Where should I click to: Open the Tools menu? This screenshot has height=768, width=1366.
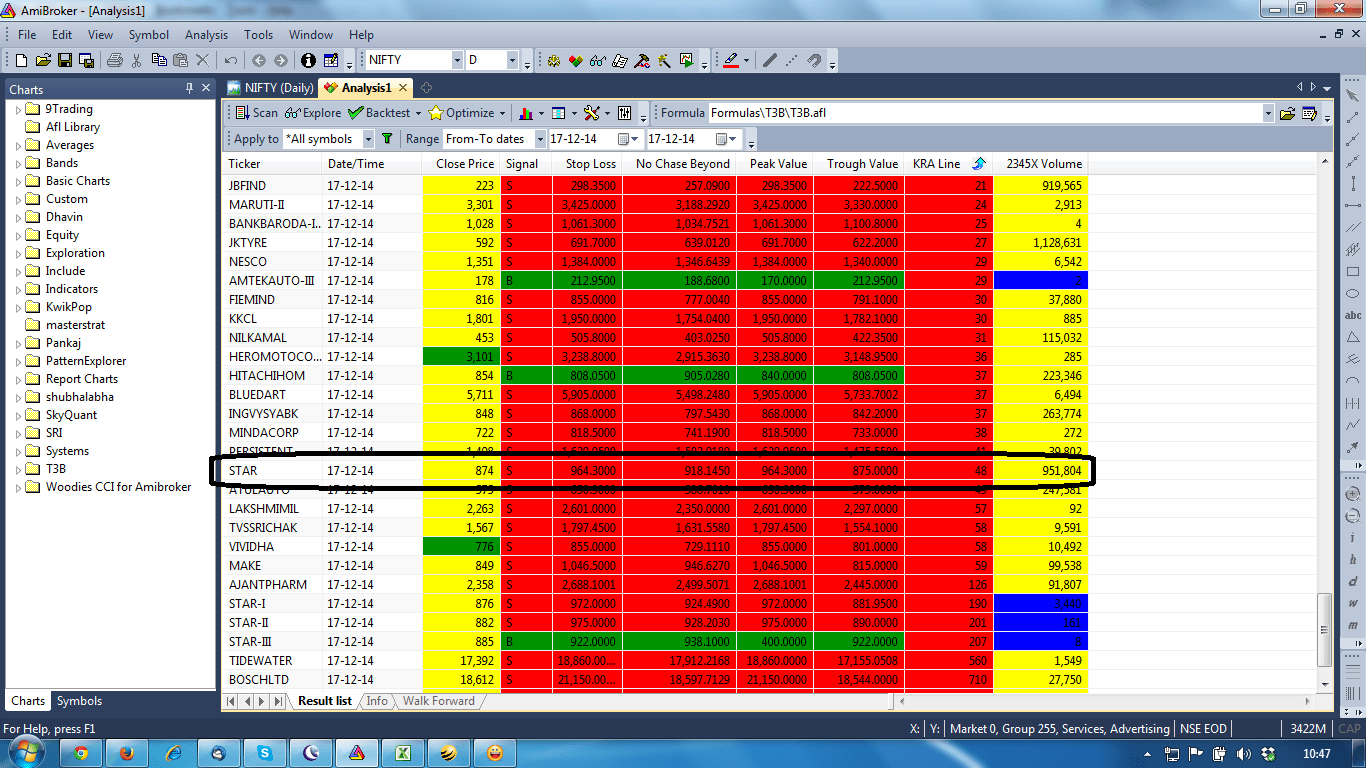coord(259,34)
